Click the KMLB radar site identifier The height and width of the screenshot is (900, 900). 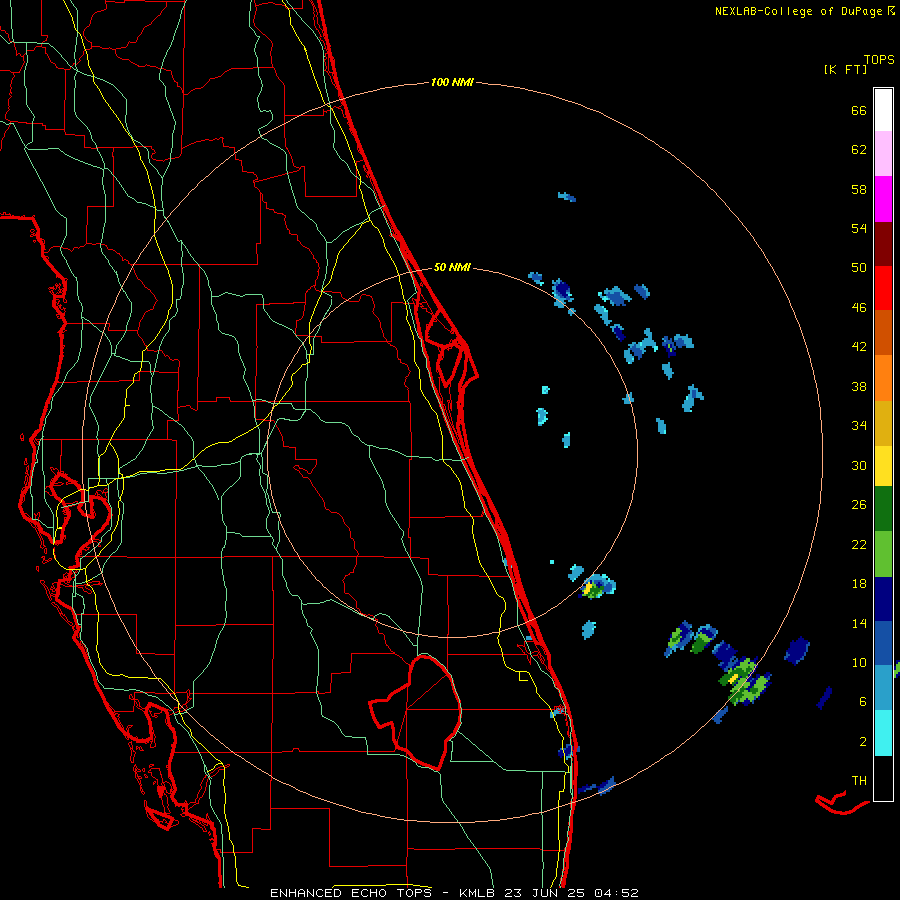coord(479,893)
